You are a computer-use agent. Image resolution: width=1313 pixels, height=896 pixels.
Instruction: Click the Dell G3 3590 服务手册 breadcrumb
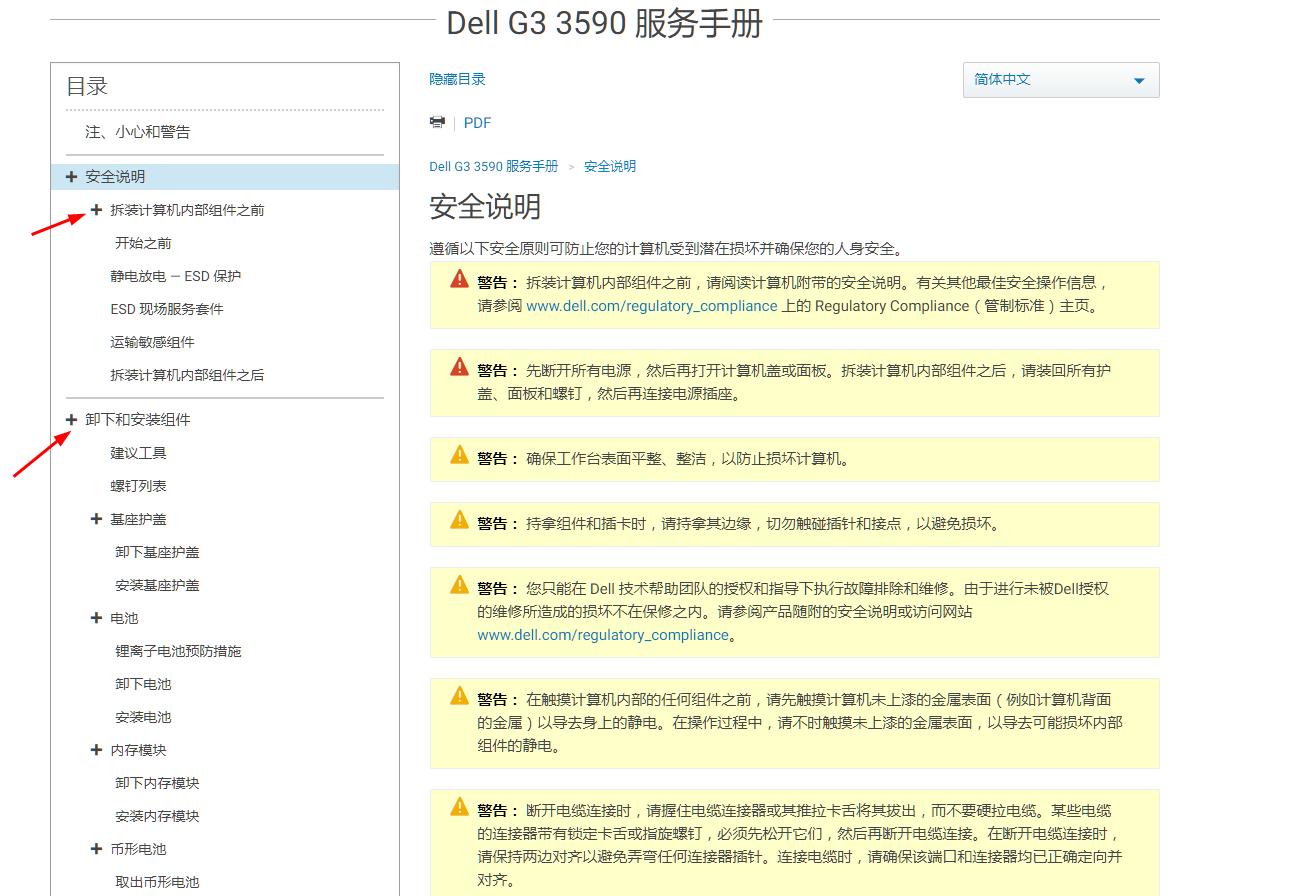pos(494,166)
